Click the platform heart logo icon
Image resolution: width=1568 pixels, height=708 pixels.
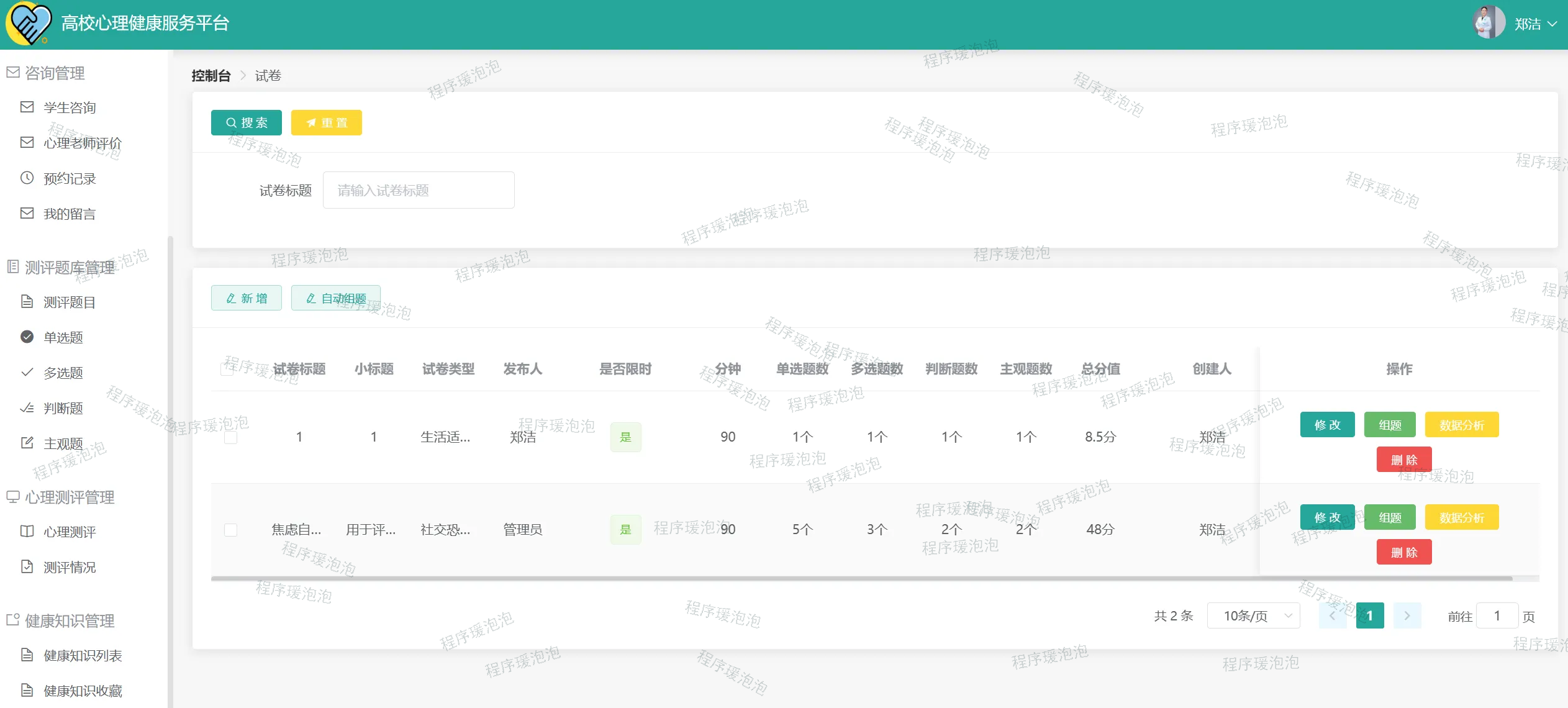click(x=28, y=24)
